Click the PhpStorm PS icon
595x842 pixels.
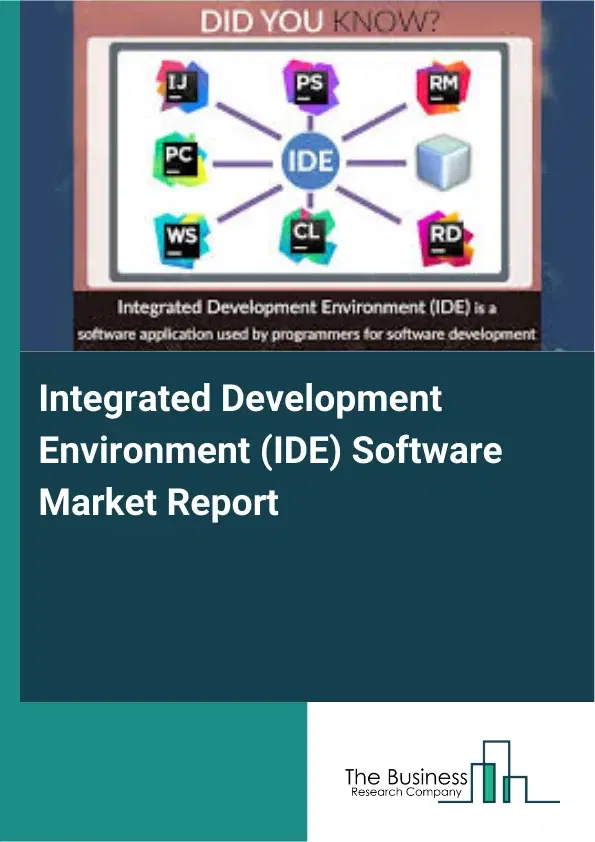[311, 86]
